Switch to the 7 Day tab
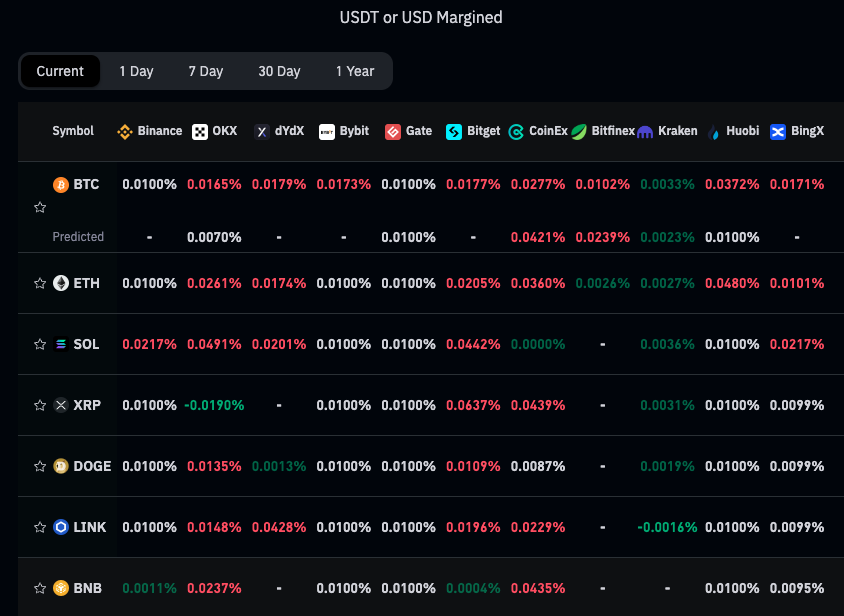This screenshot has height=616, width=844. [205, 71]
